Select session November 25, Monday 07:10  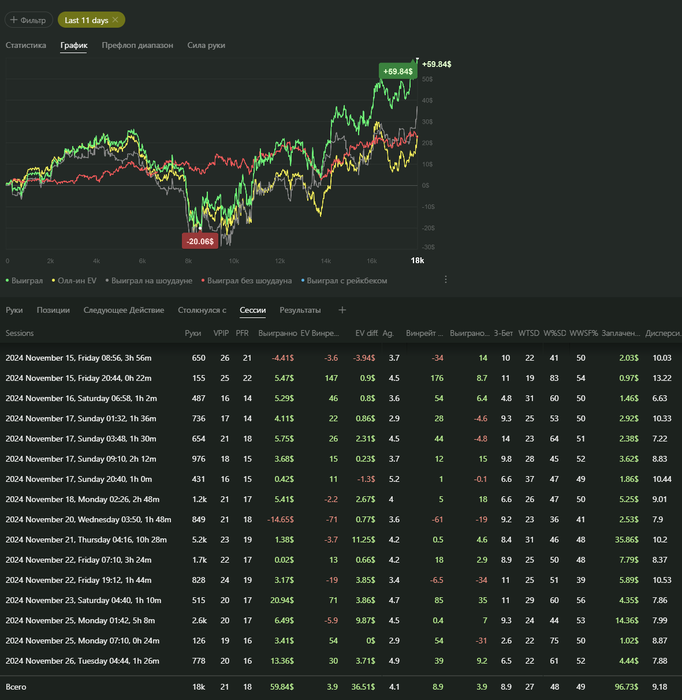pos(341,641)
